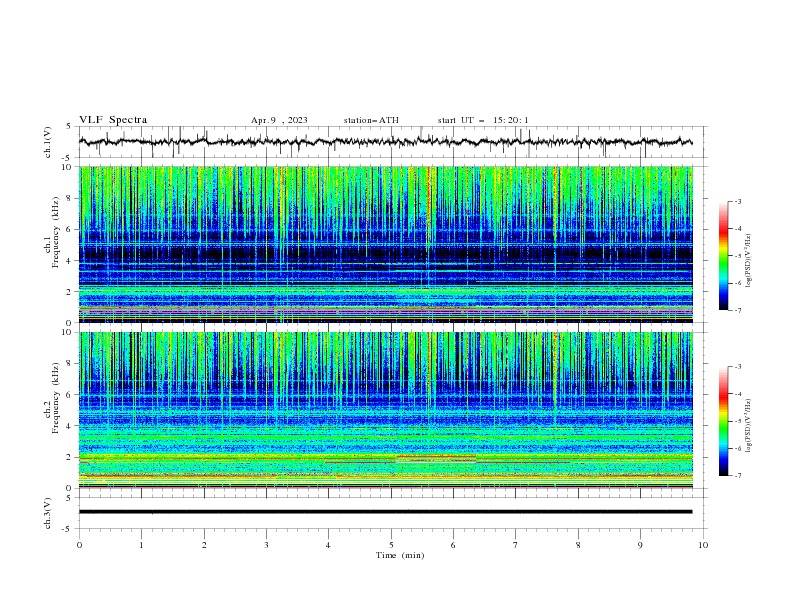The image size is (792, 612).
Task: Click inside the ch.1 spectrogram plot
Action: tap(386, 244)
